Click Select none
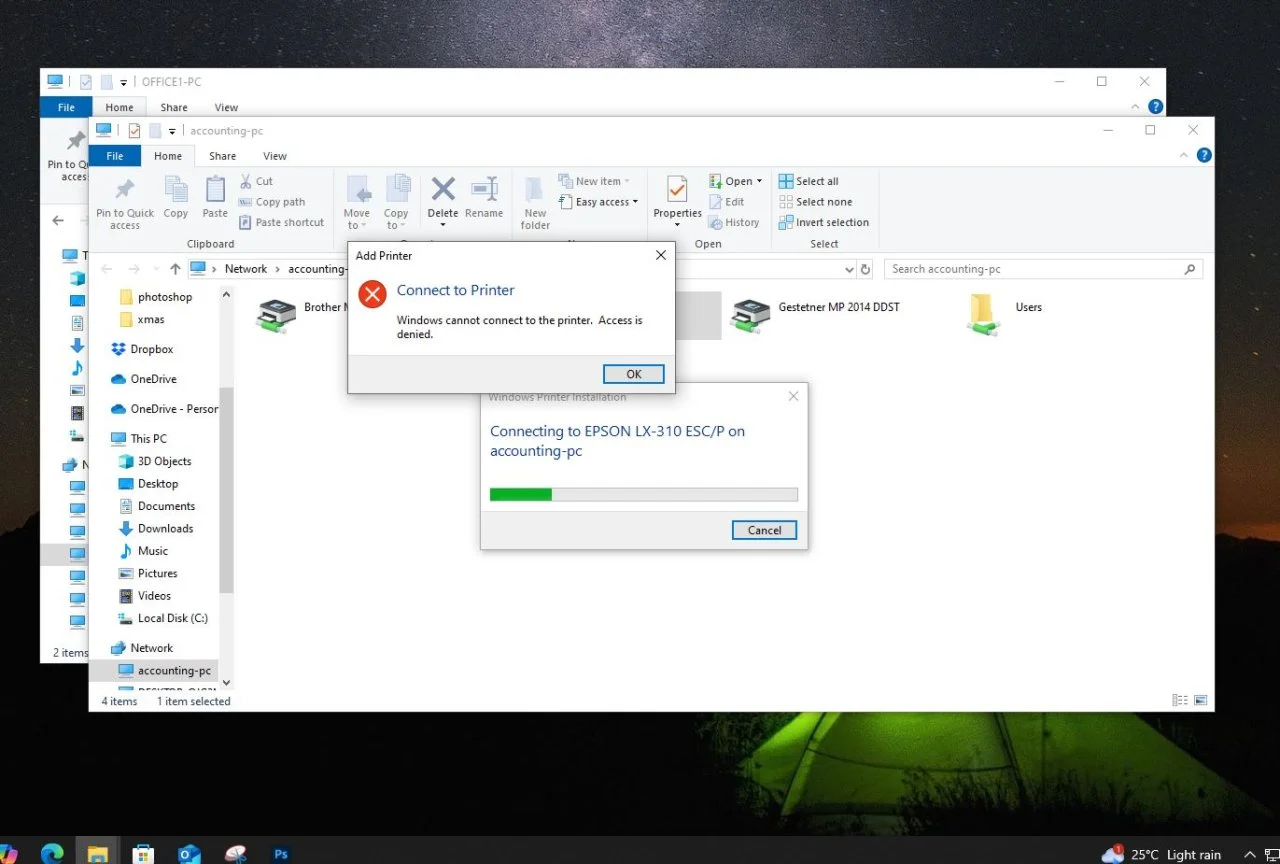Viewport: 1280px width, 864px height. click(x=815, y=202)
